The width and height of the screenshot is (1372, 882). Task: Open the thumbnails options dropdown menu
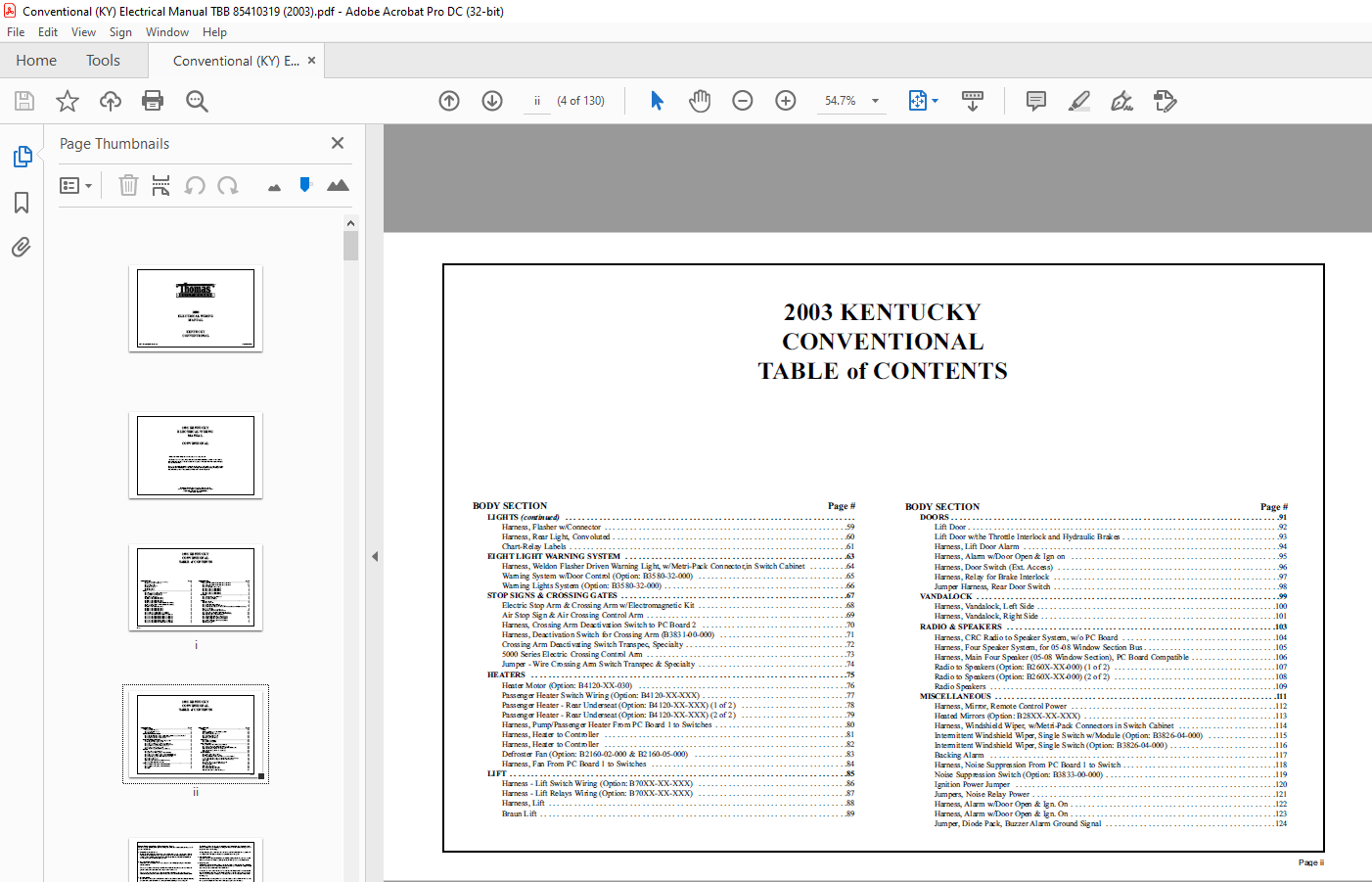coord(75,185)
